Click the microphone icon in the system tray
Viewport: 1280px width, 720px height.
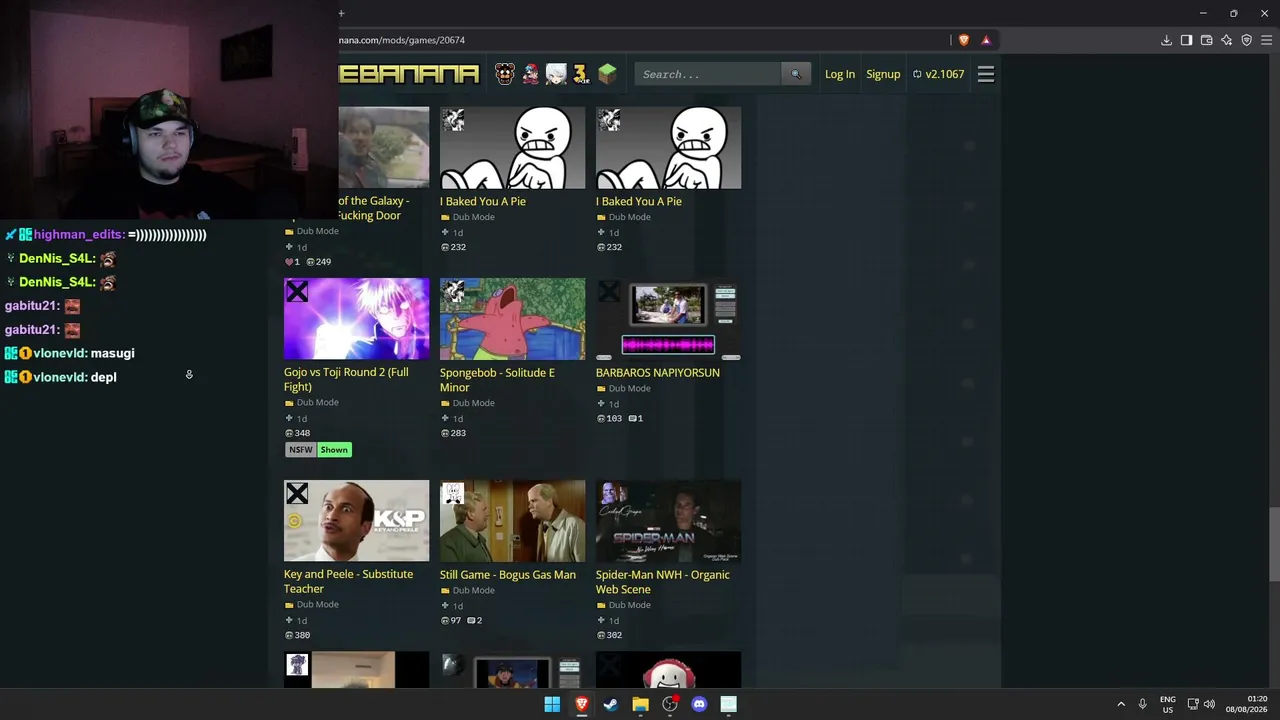pyautogui.click(x=1142, y=704)
